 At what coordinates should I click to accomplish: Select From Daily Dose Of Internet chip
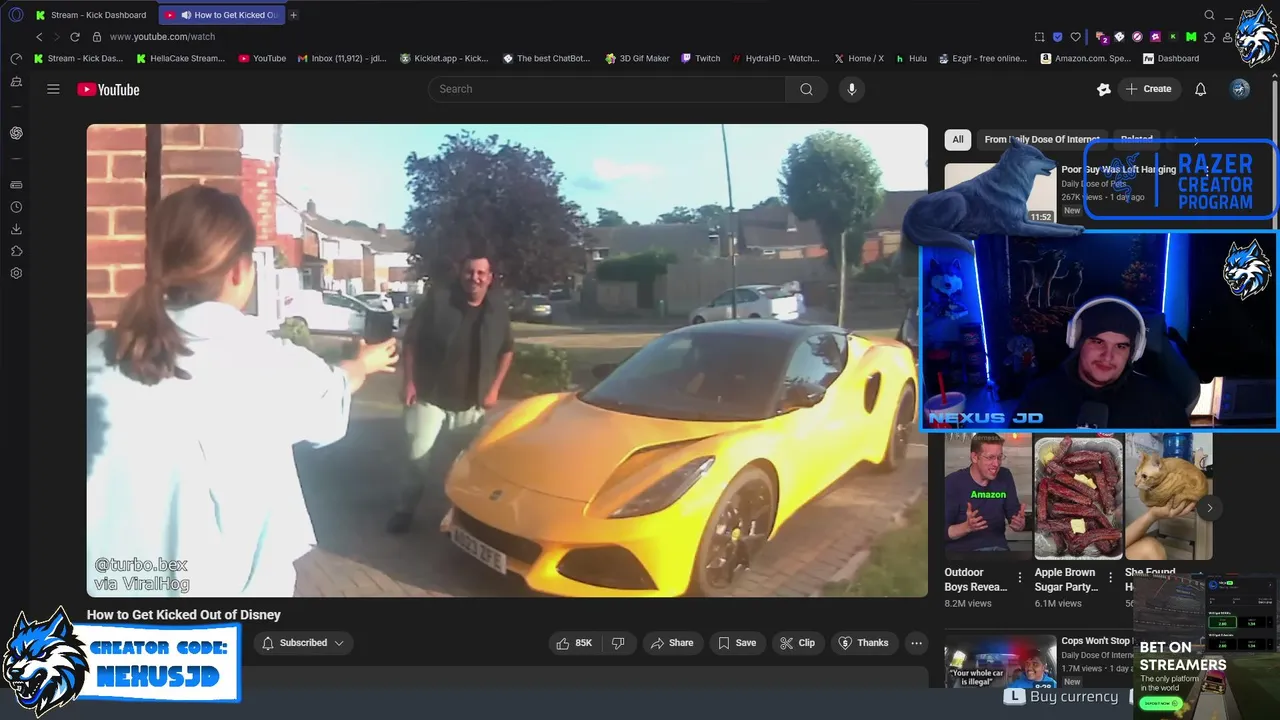pyautogui.click(x=1041, y=140)
